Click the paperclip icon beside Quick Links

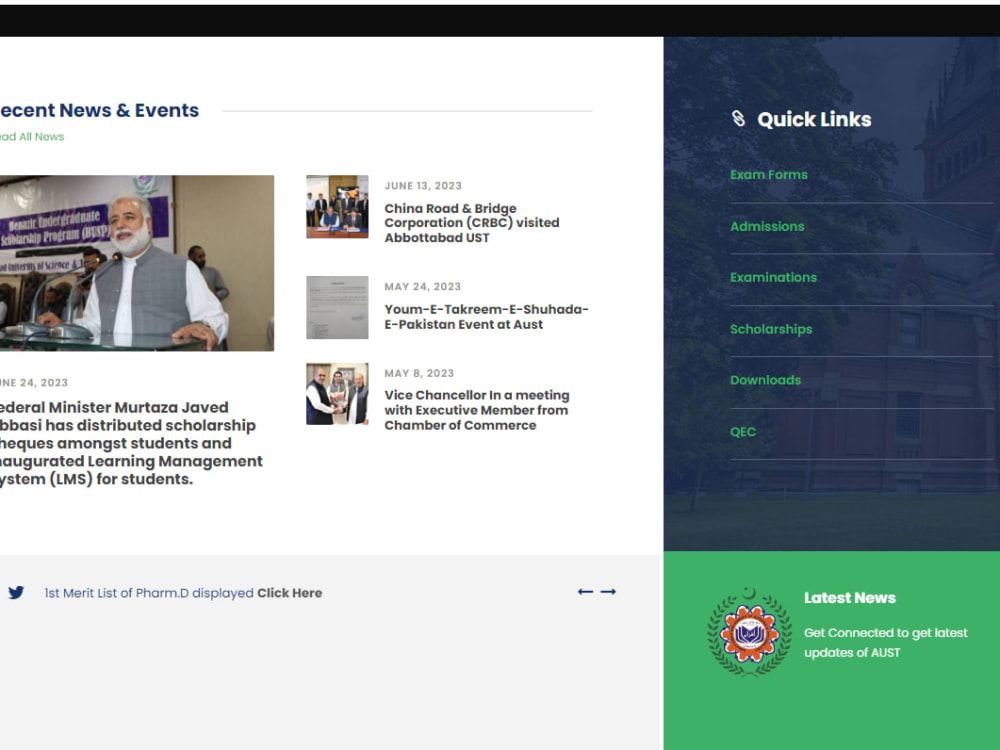[739, 119]
